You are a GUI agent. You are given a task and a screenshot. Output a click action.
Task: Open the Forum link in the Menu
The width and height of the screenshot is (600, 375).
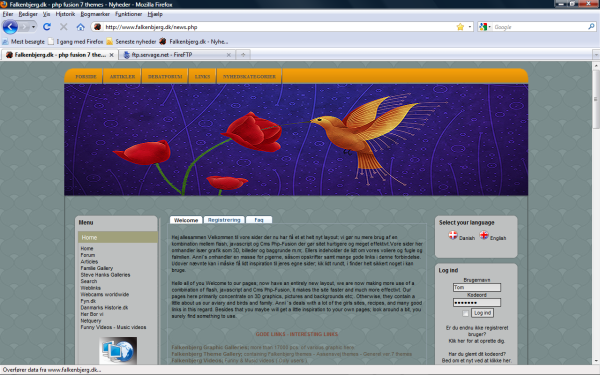88,255
